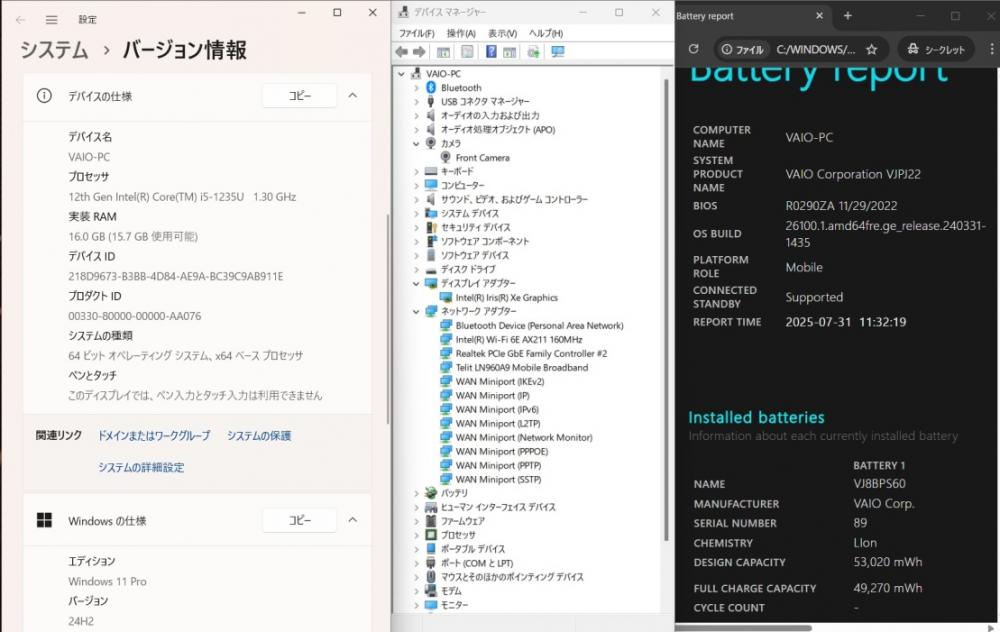The image size is (1000, 632).
Task: Expand the キーボード category
Action: click(416, 172)
